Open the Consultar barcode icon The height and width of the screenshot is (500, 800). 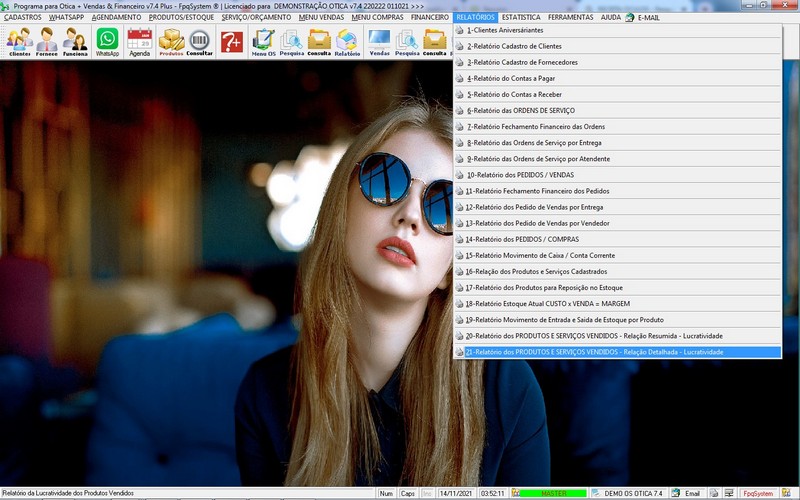pos(199,41)
